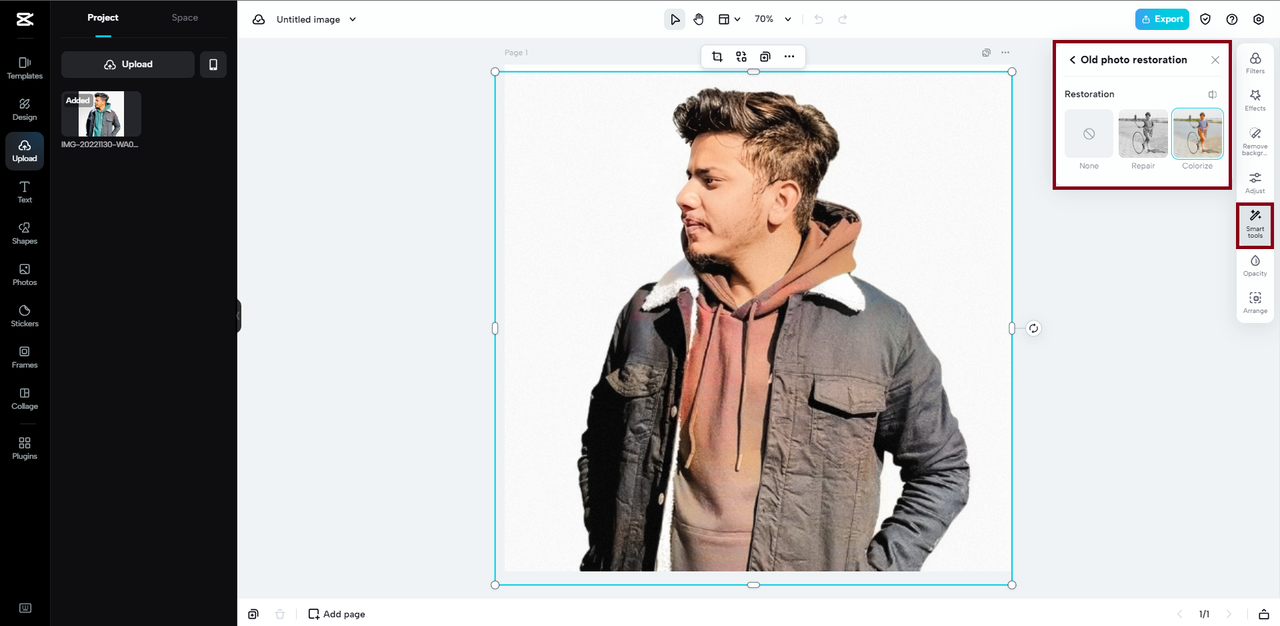Screen dimensions: 1280x626
Task: Open the Templates sidebar section
Action: [x=25, y=67]
